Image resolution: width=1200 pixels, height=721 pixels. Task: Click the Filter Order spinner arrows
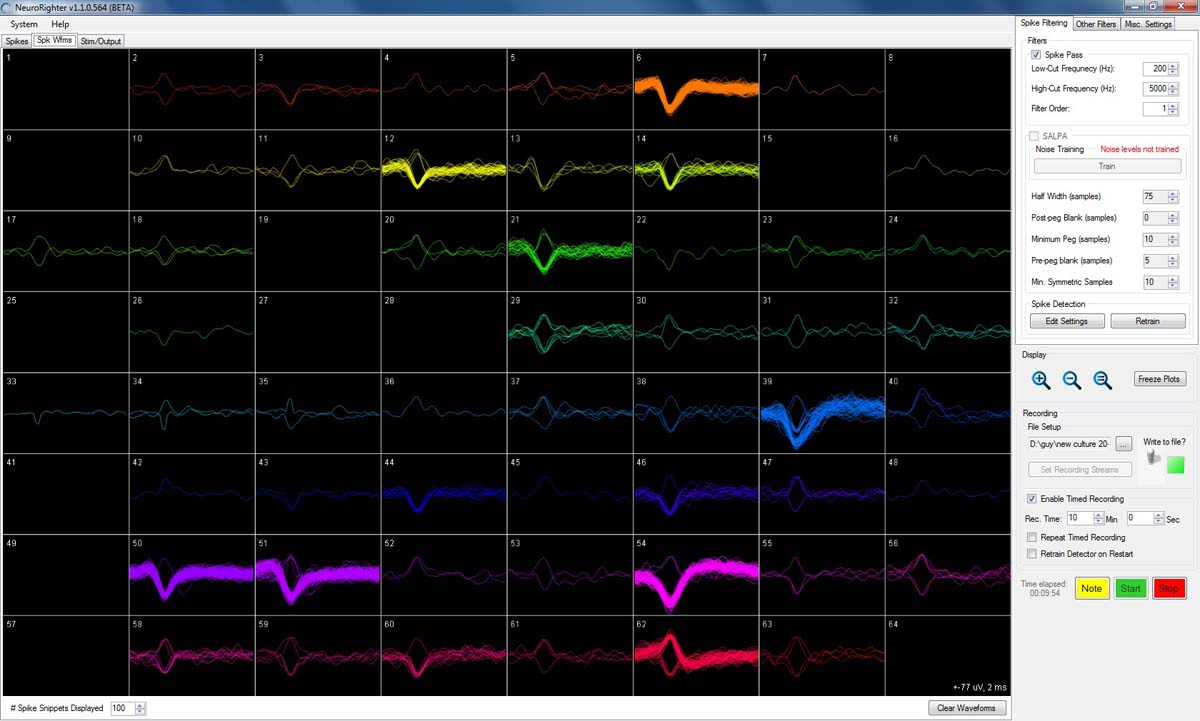click(x=1174, y=109)
